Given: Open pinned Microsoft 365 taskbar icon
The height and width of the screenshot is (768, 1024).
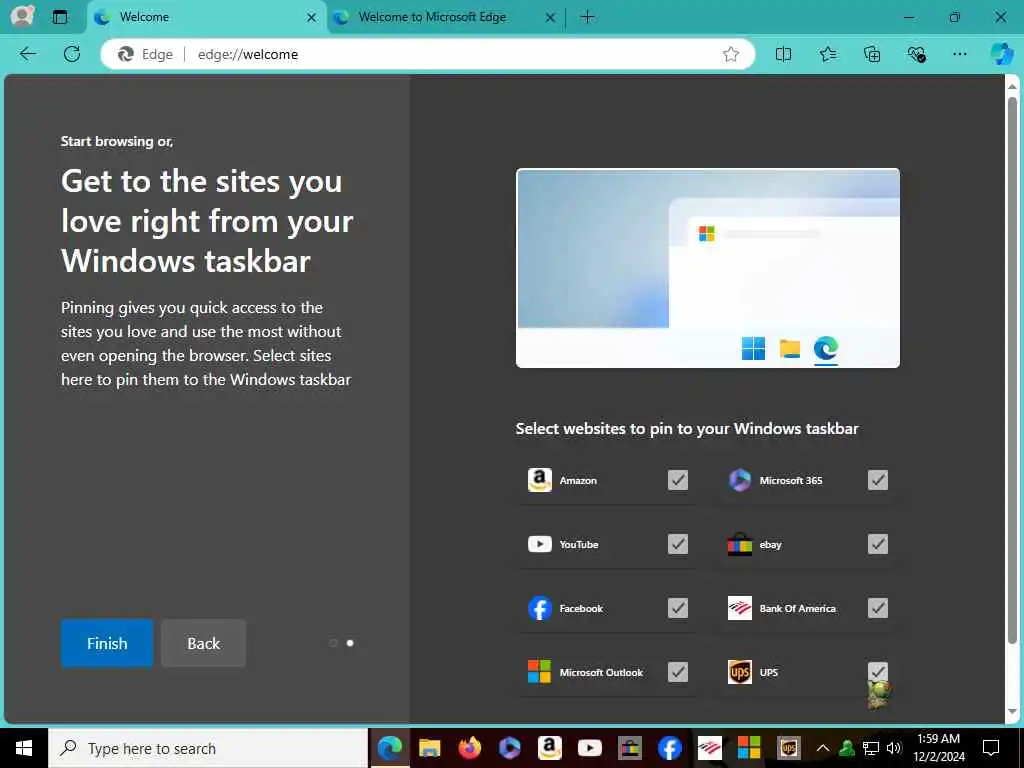Looking at the screenshot, I should click(509, 748).
